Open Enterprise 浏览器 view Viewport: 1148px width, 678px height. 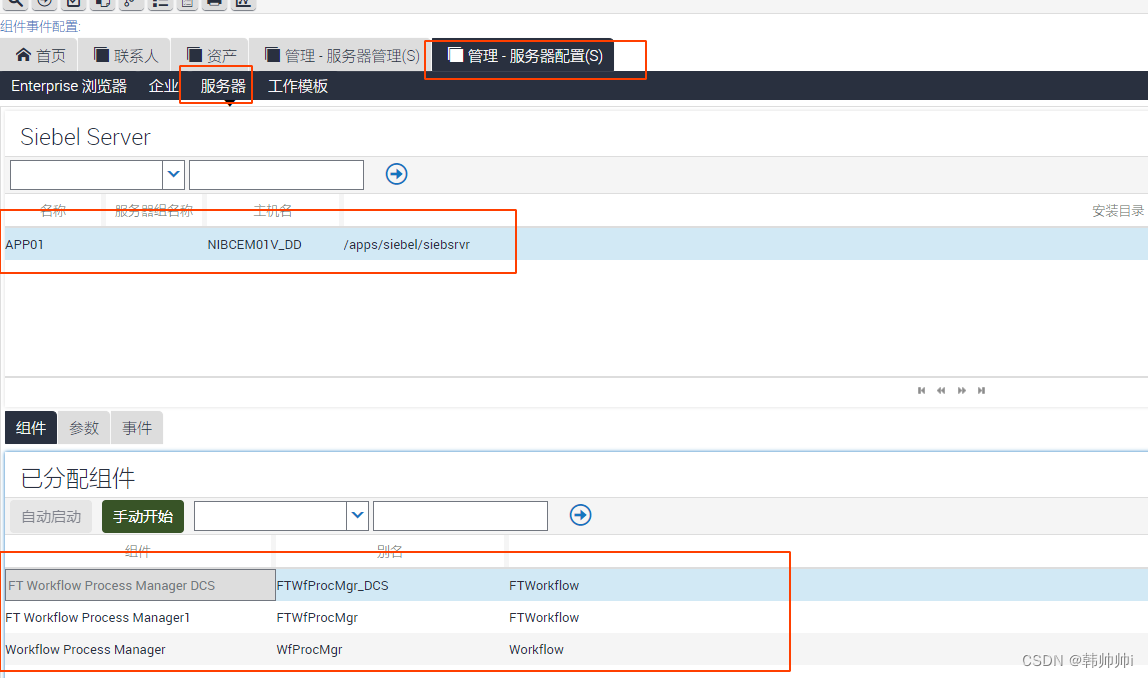tap(69, 86)
